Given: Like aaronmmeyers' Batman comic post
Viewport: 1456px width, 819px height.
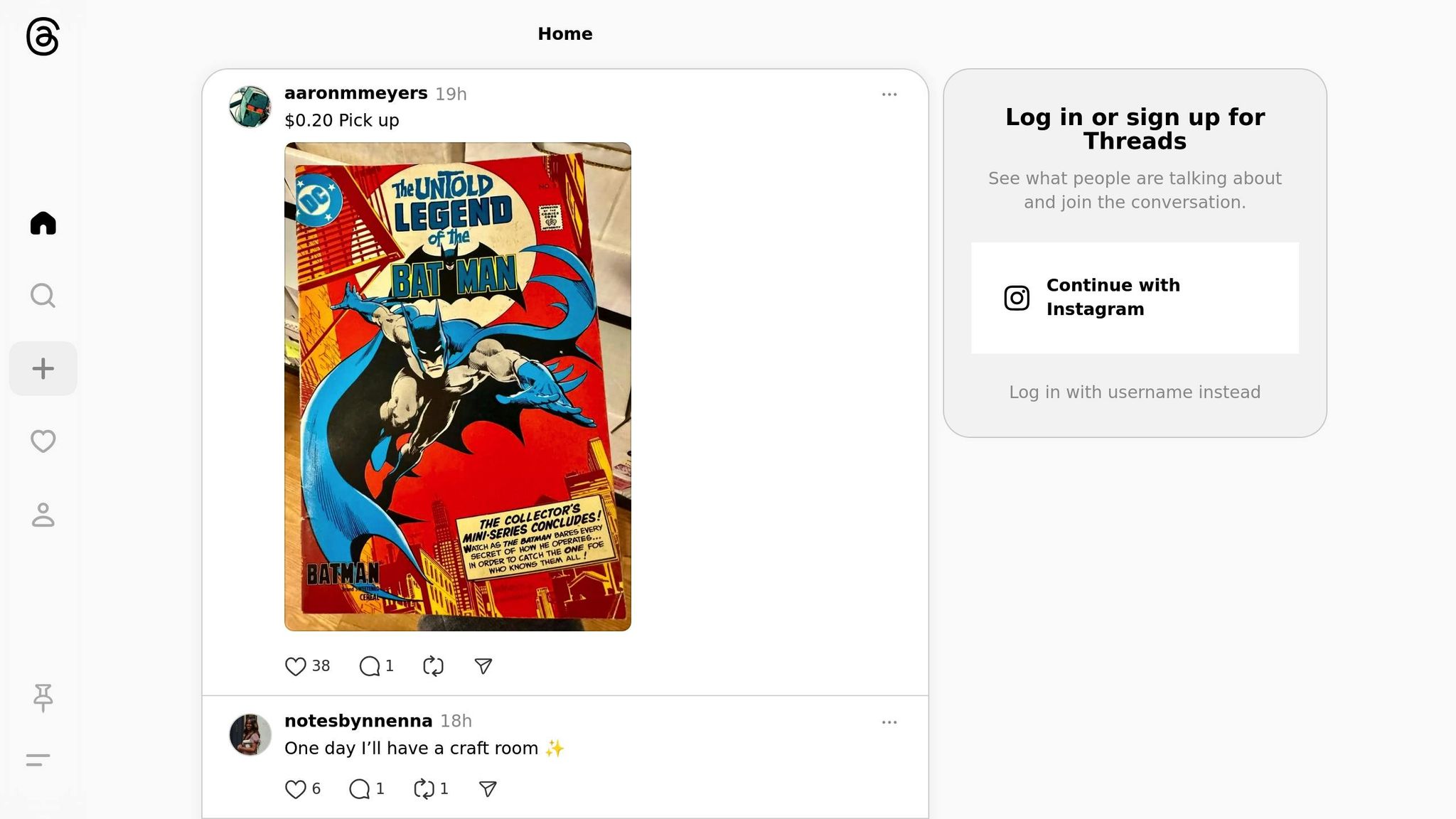Looking at the screenshot, I should pyautogui.click(x=307, y=666).
